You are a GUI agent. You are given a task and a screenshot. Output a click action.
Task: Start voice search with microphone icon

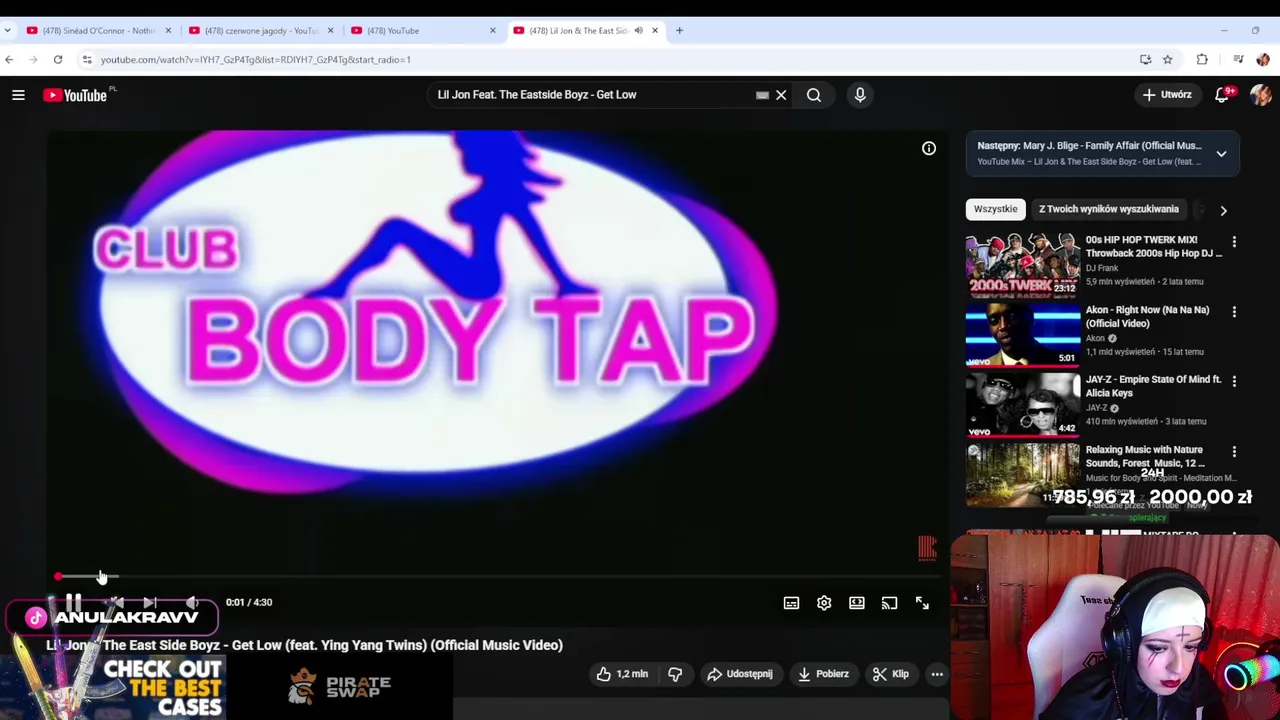click(860, 95)
